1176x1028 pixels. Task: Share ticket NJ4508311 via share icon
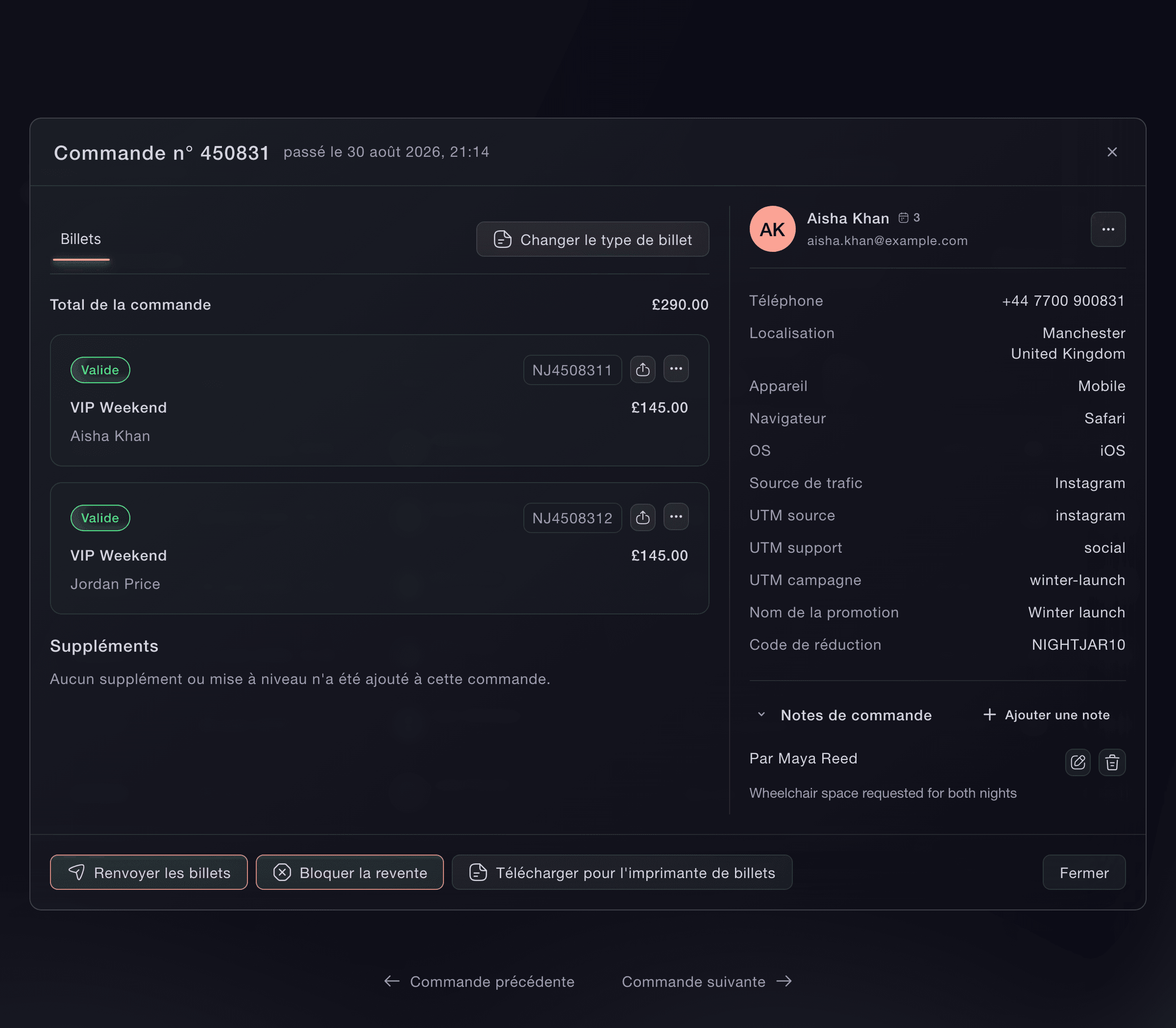(x=642, y=369)
